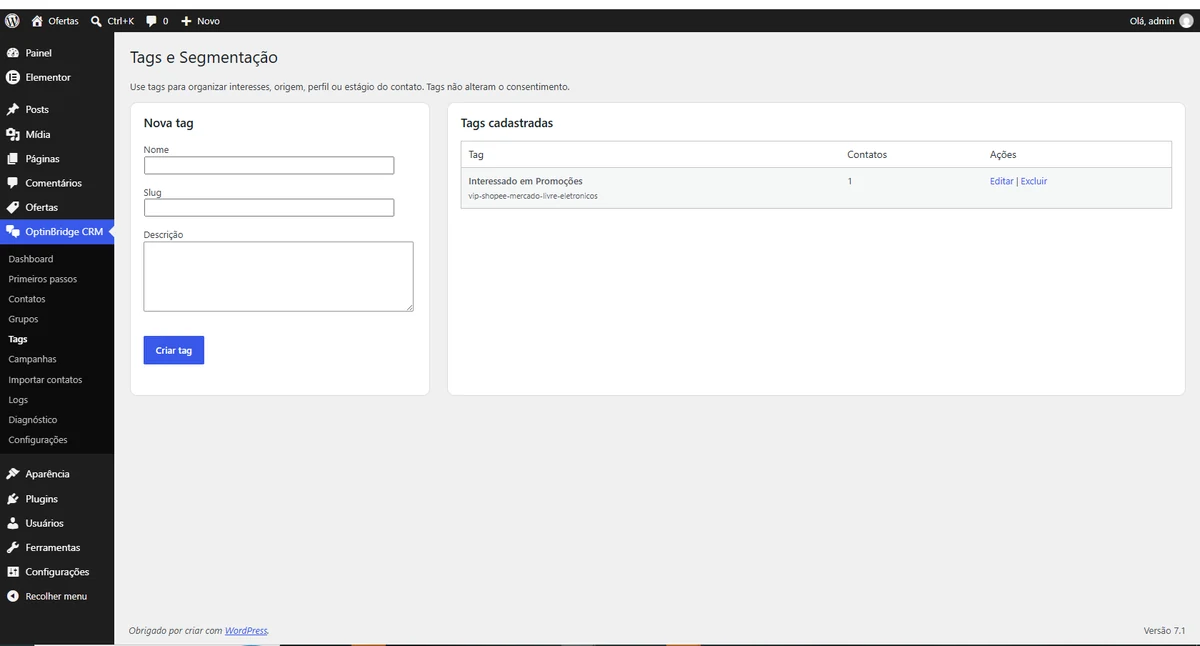Viewport: 1200px width, 646px height.
Task: Click the Posts pushpin icon
Action: (x=13, y=110)
